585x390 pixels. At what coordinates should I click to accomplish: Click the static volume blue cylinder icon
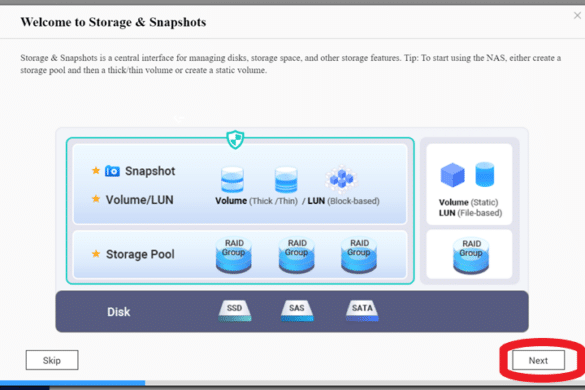click(485, 174)
